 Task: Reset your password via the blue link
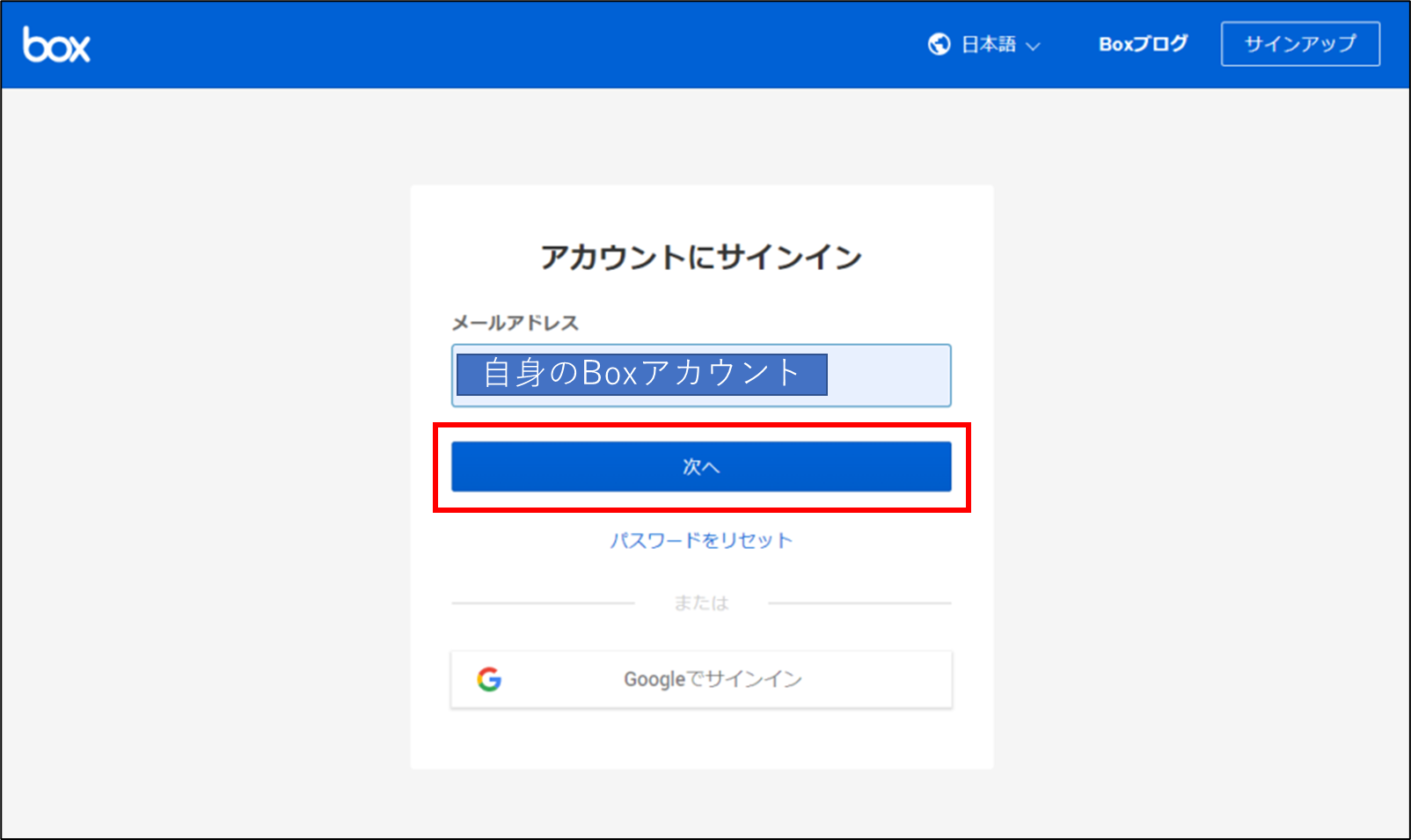(701, 540)
